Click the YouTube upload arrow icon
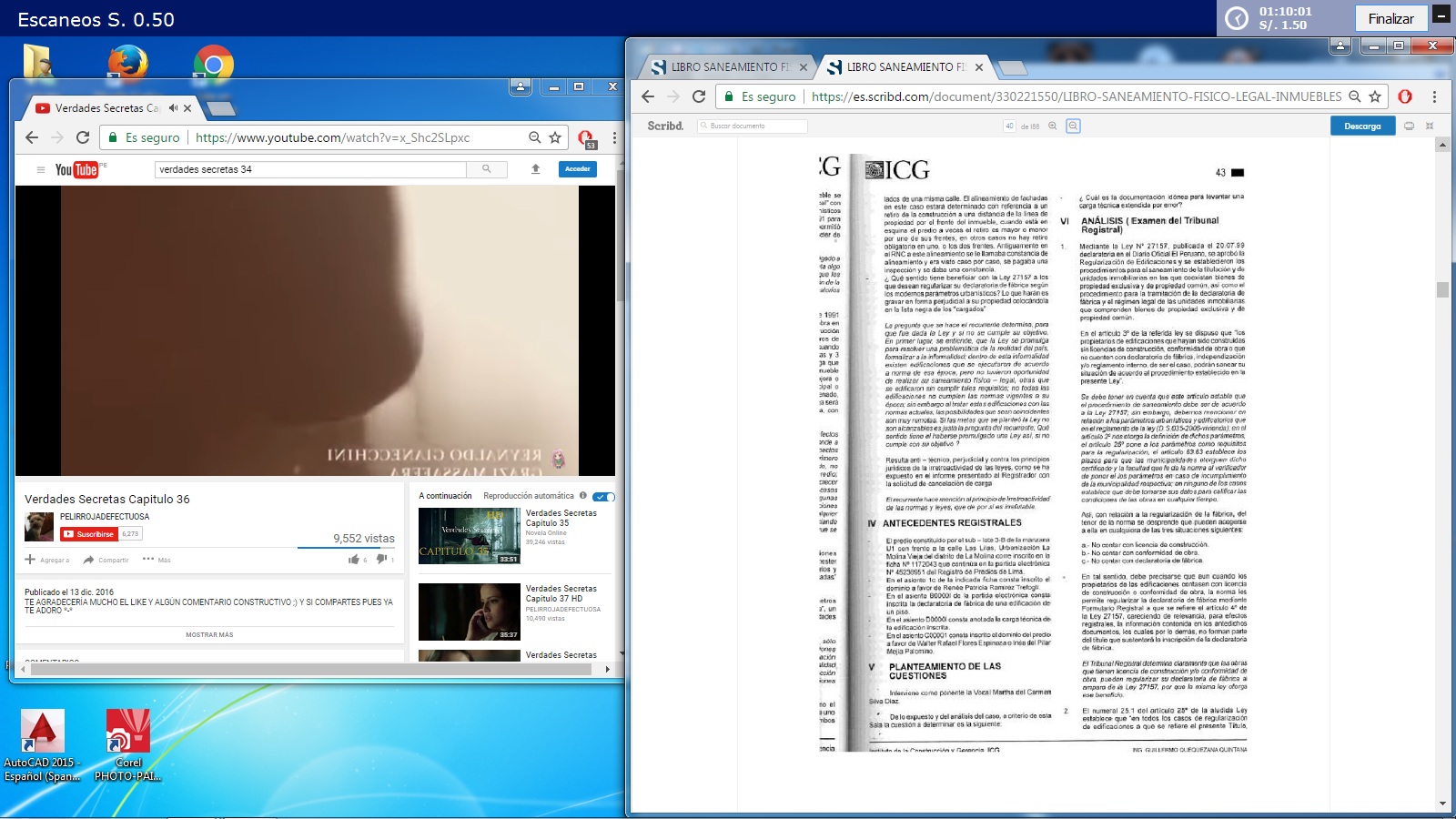 point(536,169)
